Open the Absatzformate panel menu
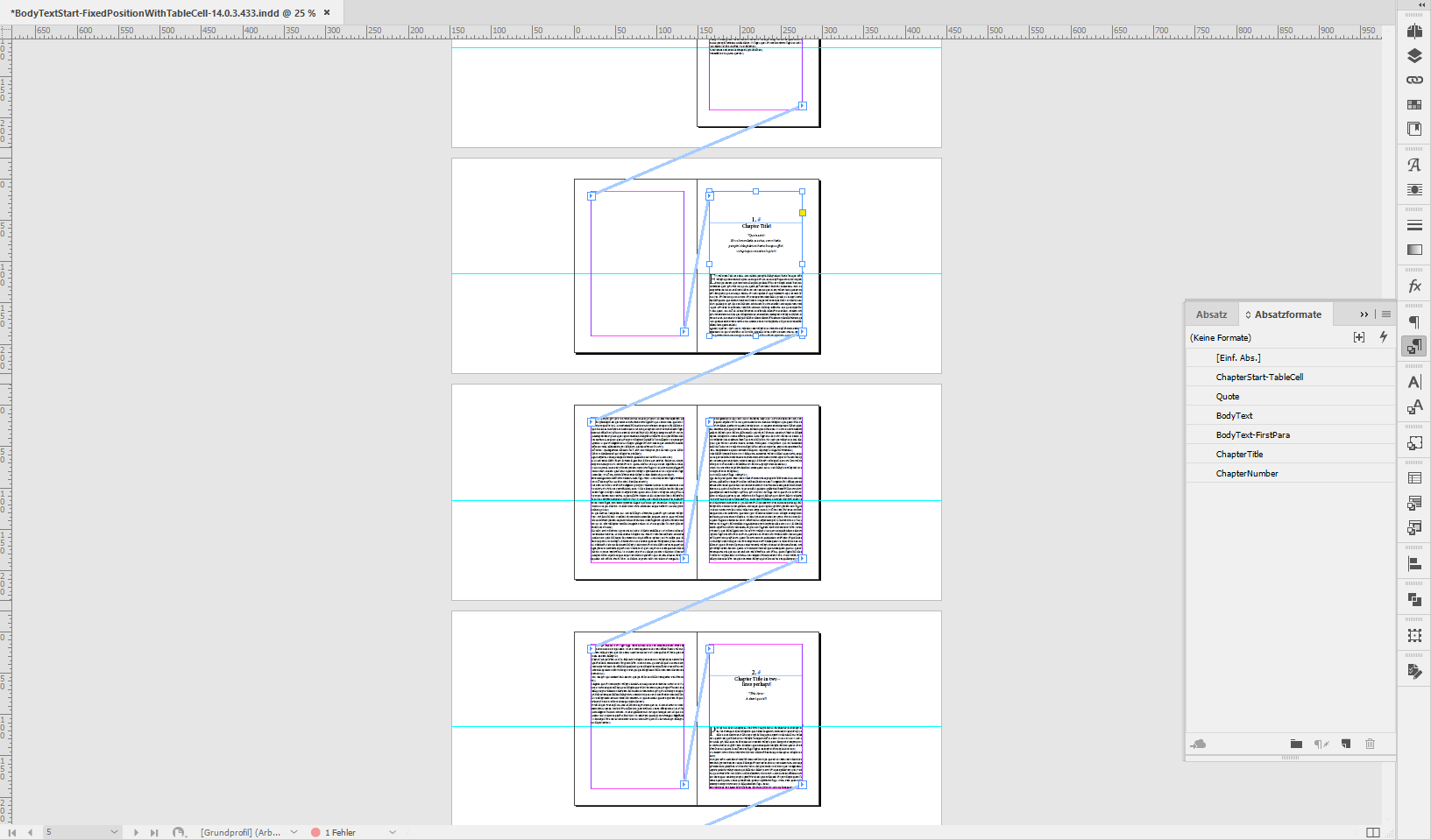The width and height of the screenshot is (1431, 840). click(x=1386, y=314)
